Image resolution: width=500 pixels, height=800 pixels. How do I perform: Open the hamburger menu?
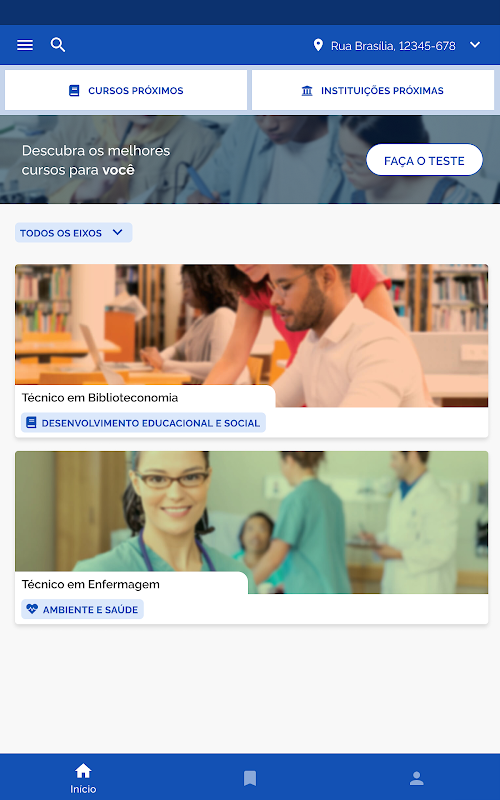(x=24, y=45)
